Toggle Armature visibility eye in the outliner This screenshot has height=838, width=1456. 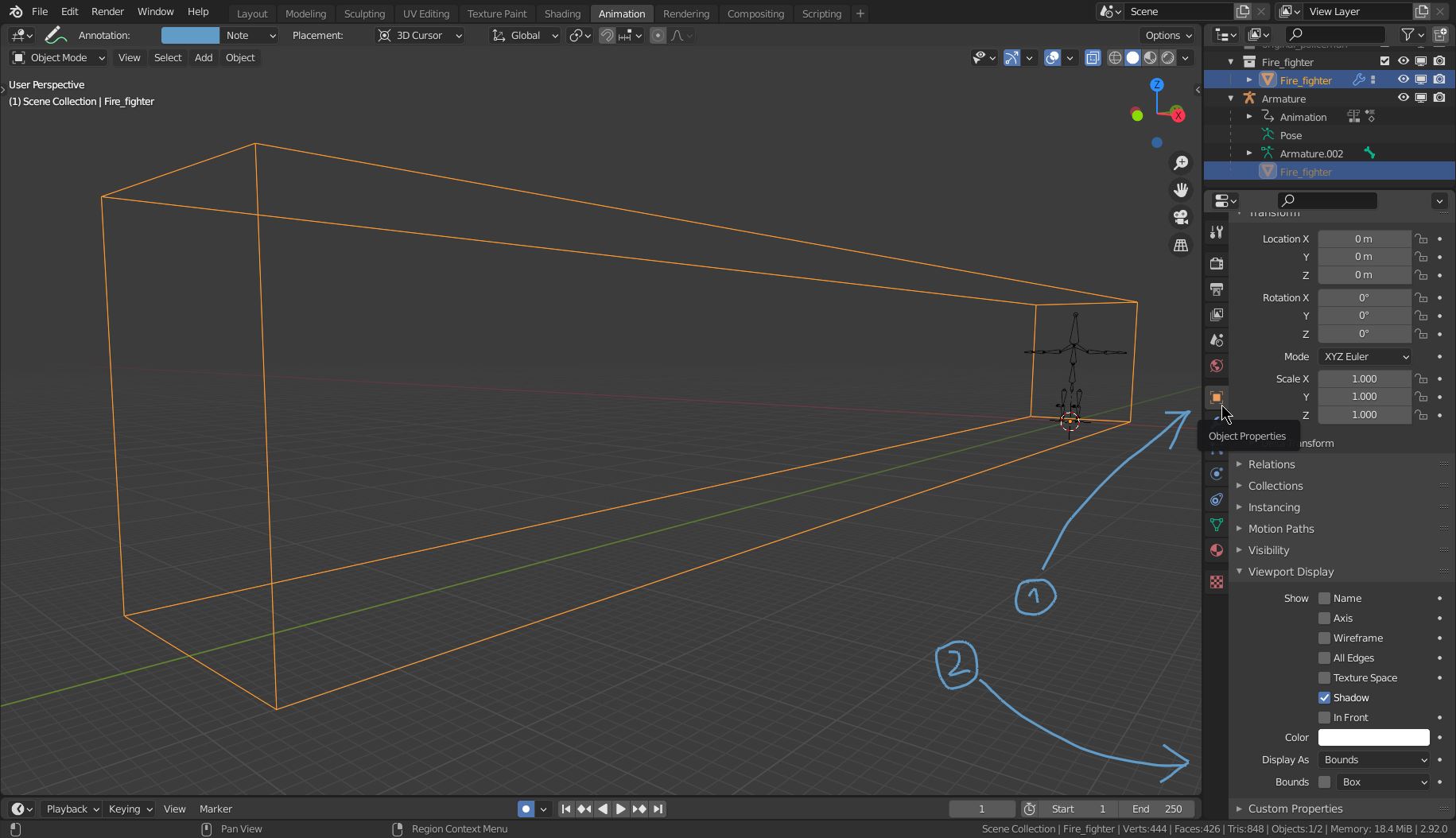tap(1403, 98)
